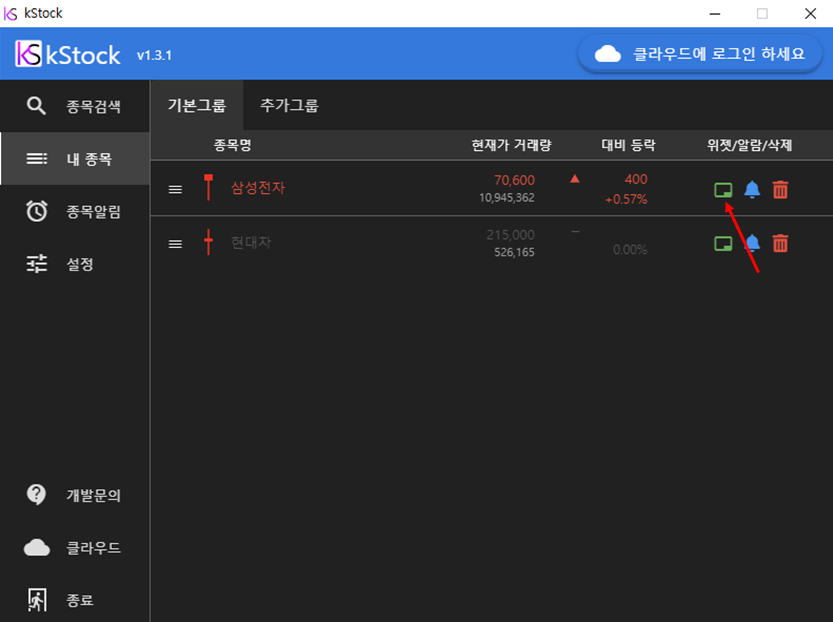Image resolution: width=833 pixels, height=622 pixels.
Task: Click 현재가 거래량 column header
Action: coord(512,145)
